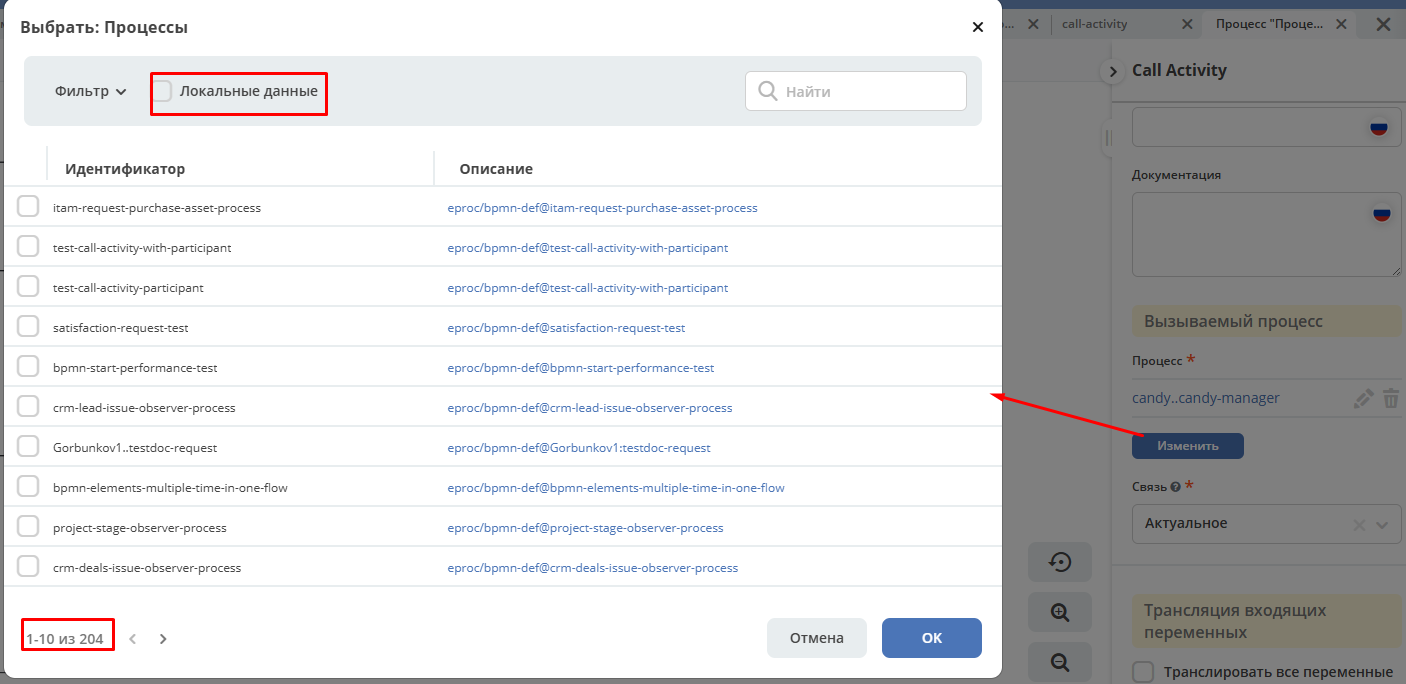
Task: Click the zoom in magnifier button
Action: [x=1060, y=612]
